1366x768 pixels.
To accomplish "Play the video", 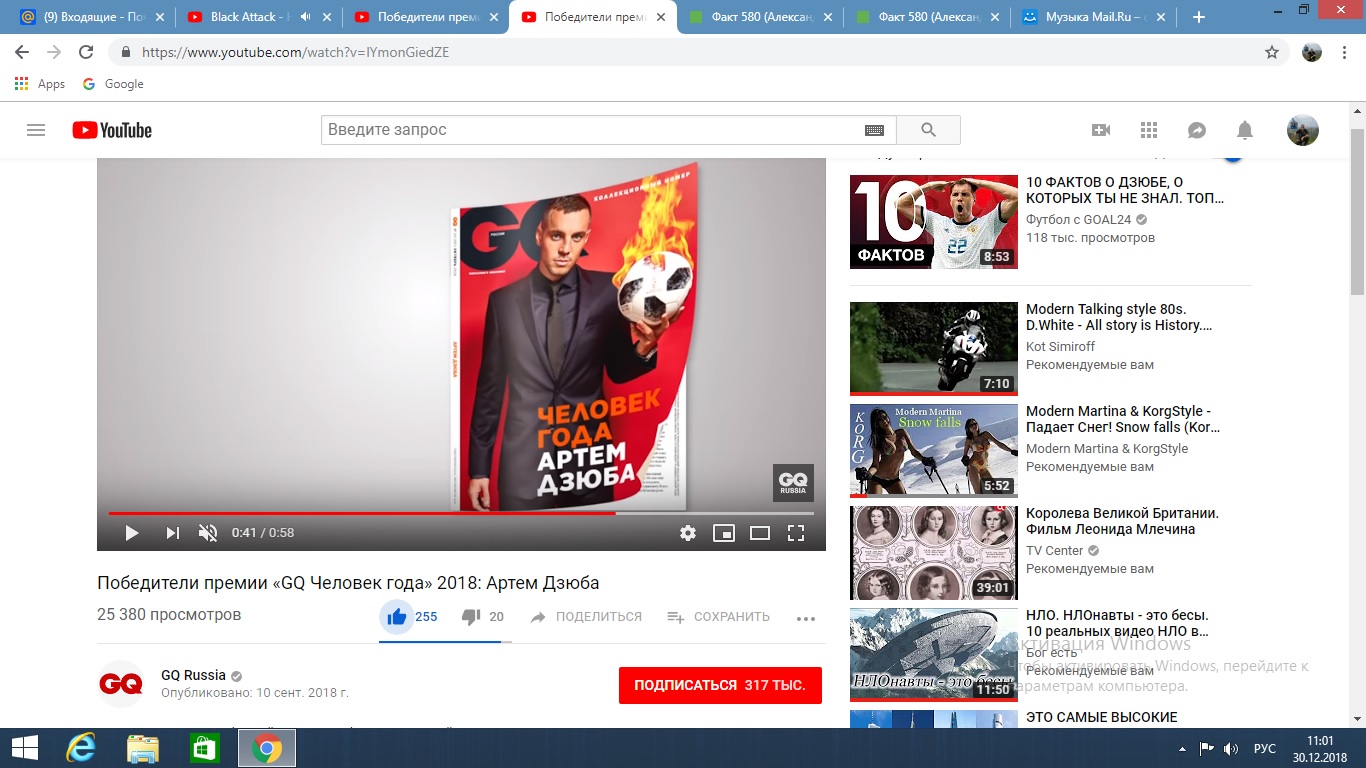I will click(x=131, y=533).
